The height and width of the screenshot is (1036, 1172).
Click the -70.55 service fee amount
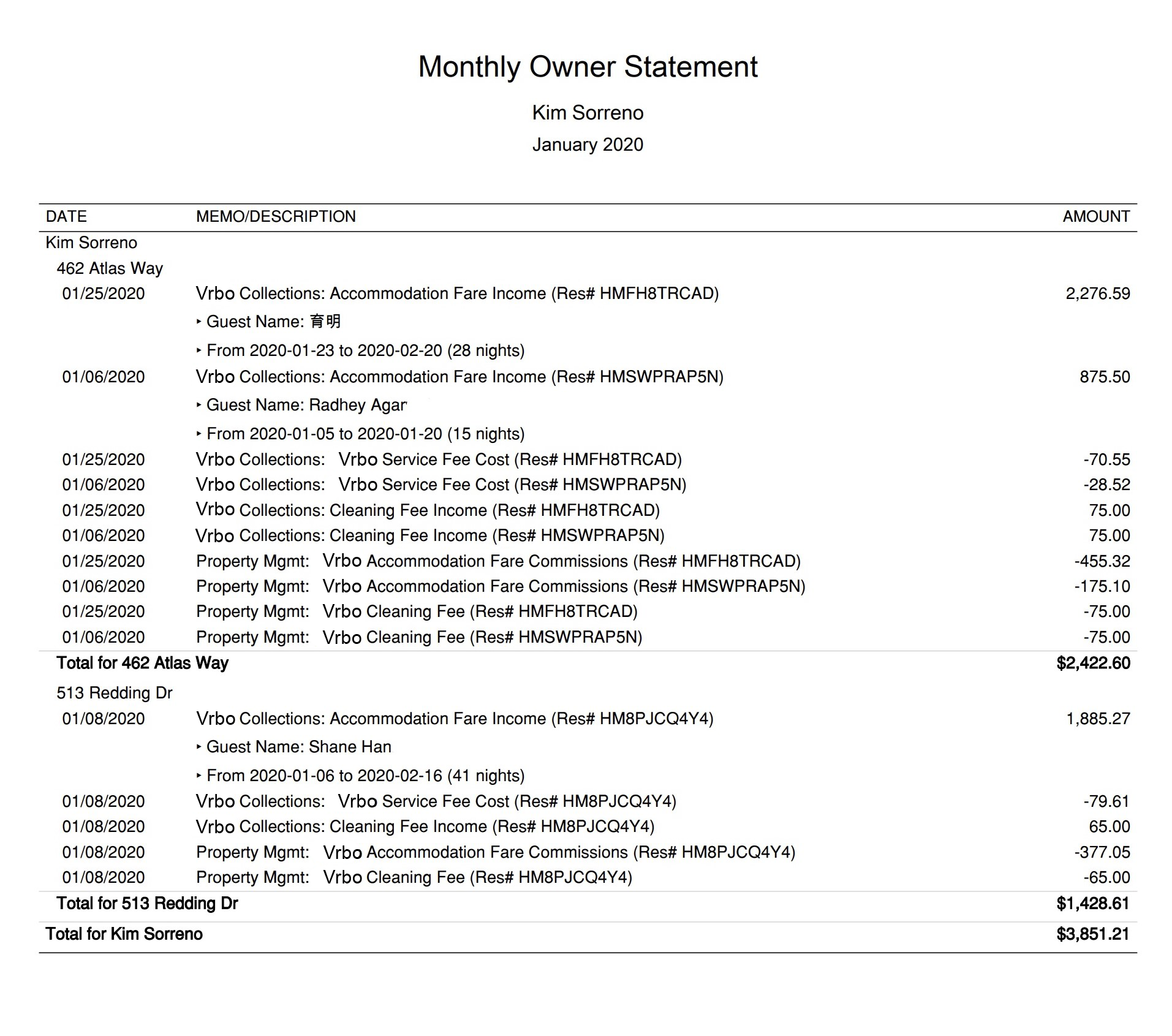tap(1106, 459)
